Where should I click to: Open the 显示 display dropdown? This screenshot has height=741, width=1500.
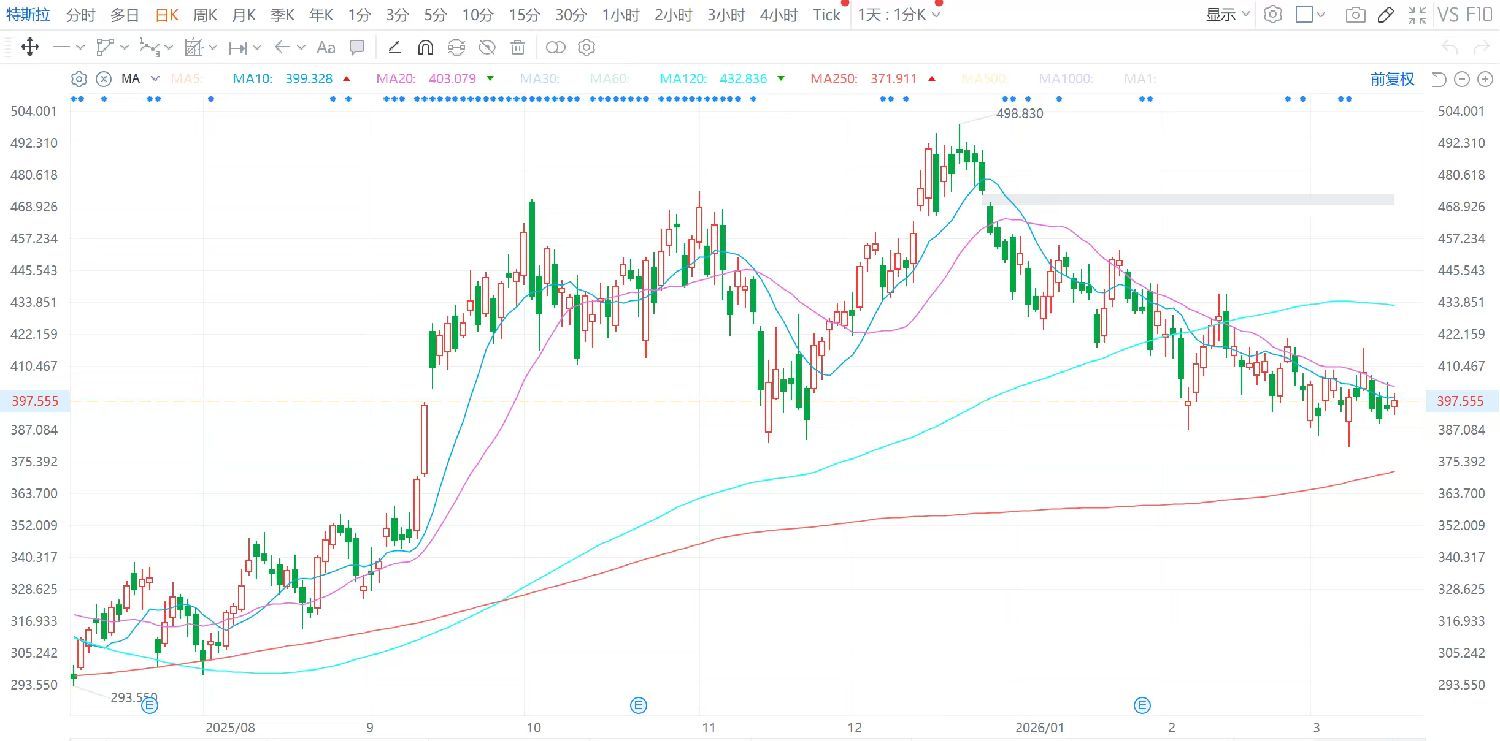pos(1227,15)
